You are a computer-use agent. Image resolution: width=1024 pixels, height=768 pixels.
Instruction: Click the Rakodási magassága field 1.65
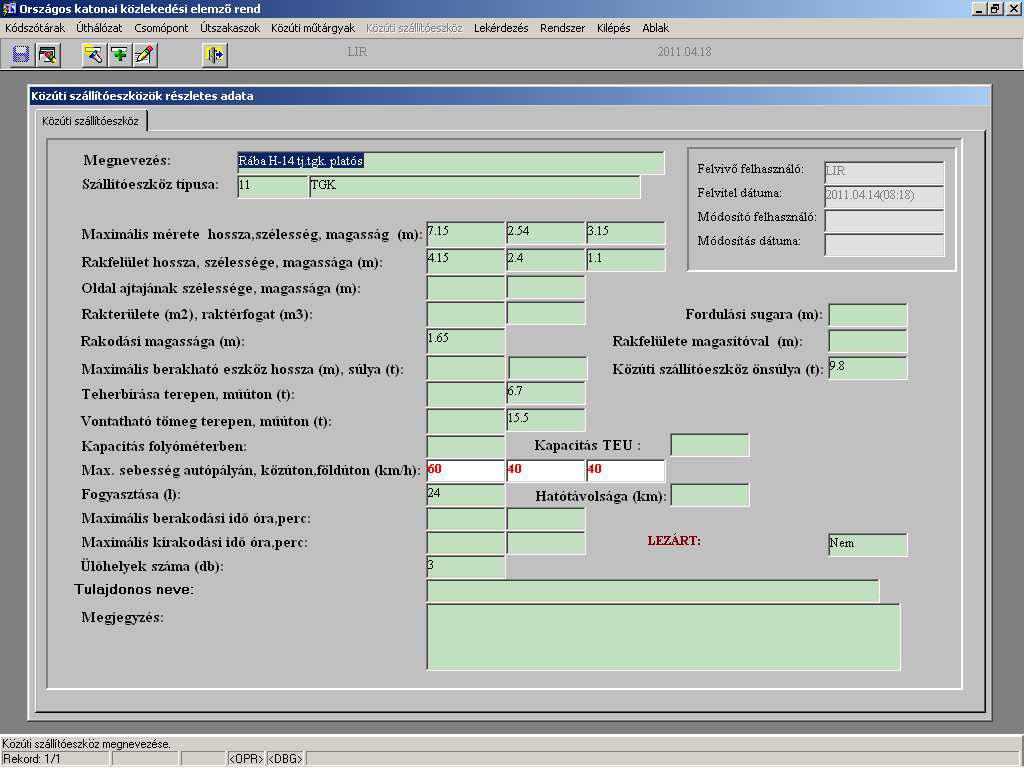tap(466, 342)
